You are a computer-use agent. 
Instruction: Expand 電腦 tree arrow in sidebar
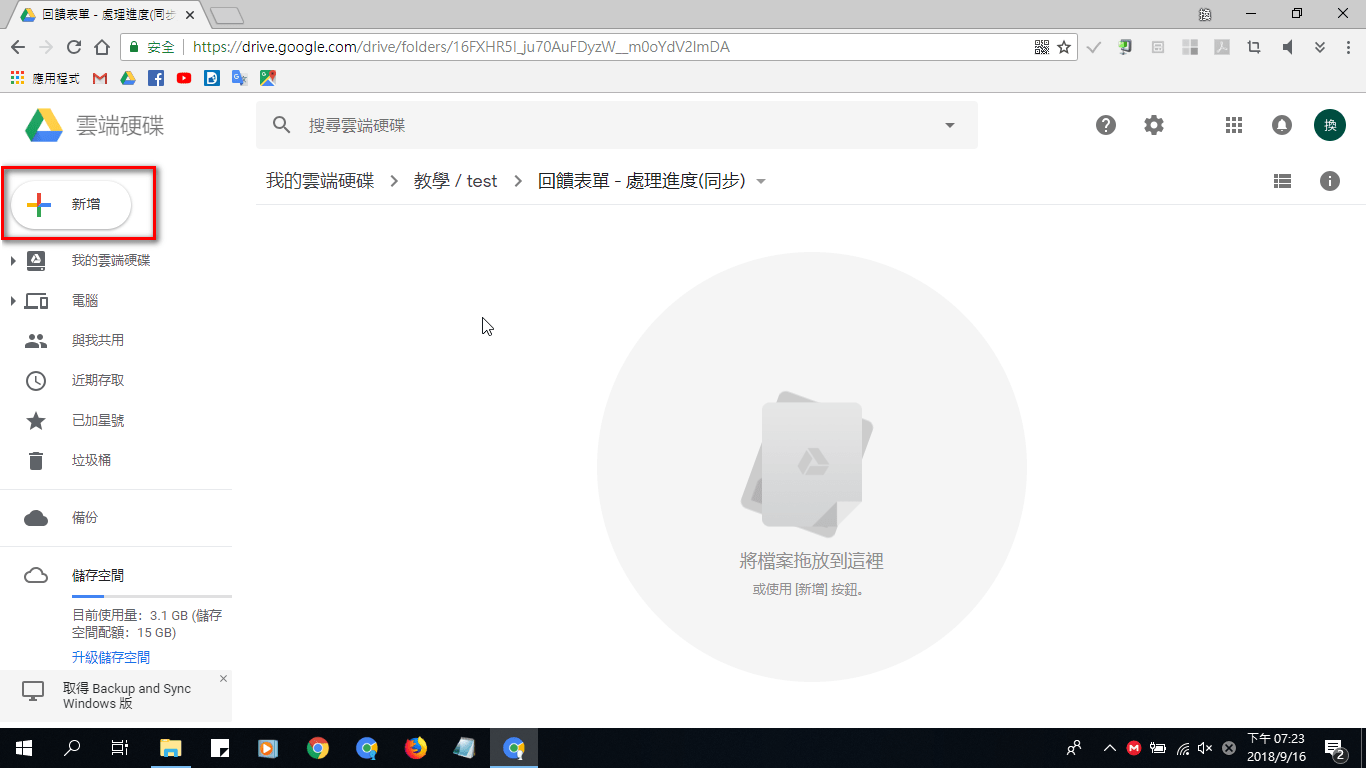[x=13, y=301]
